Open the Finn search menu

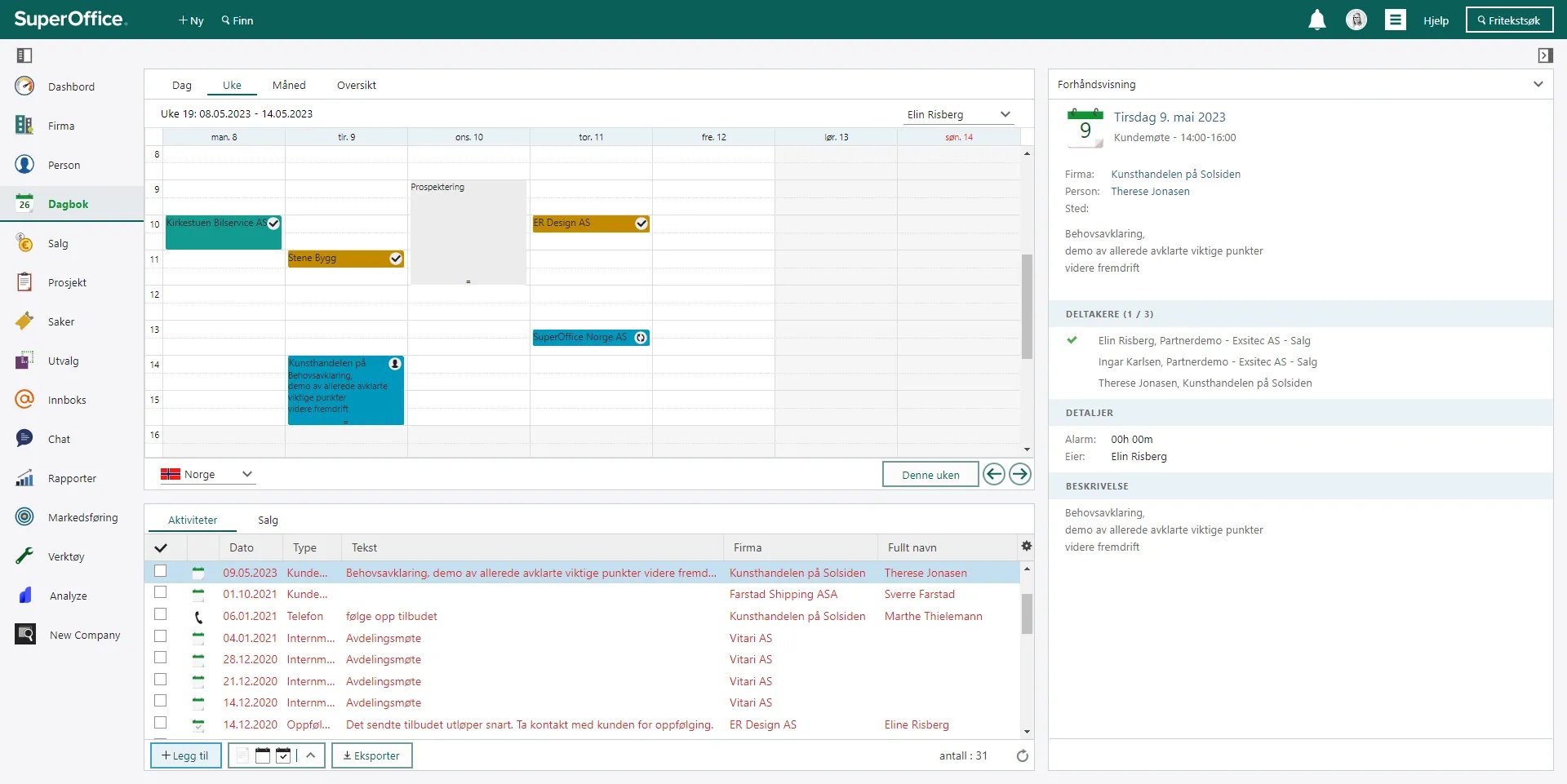(x=237, y=20)
